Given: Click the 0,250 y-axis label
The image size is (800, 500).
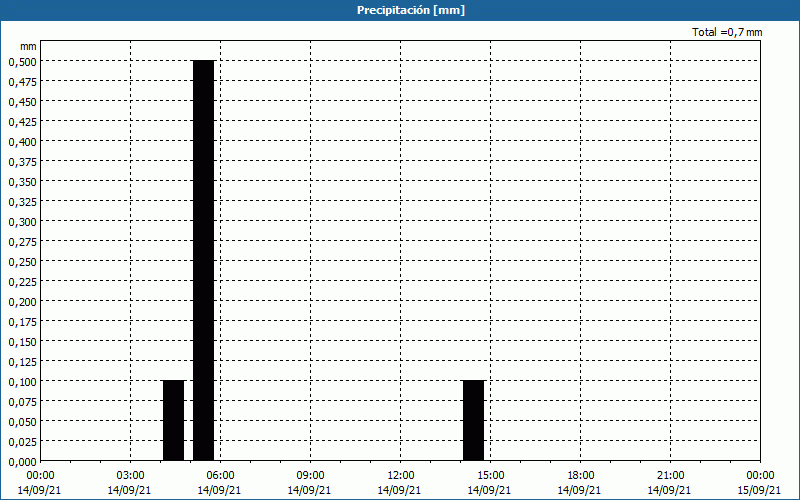Looking at the screenshot, I should [x=22, y=262].
